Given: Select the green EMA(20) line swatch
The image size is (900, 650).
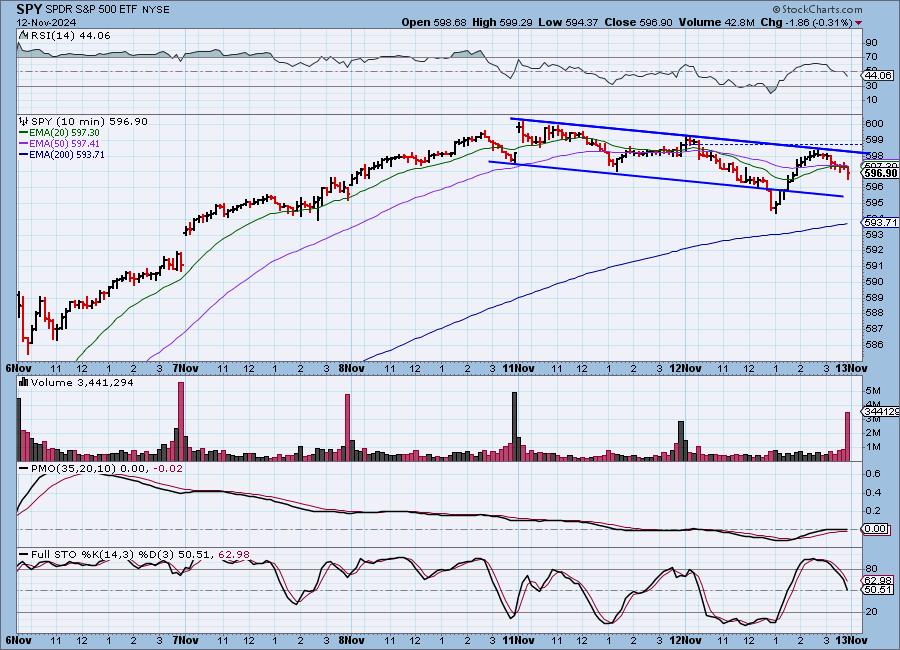Looking at the screenshot, I should [24, 133].
